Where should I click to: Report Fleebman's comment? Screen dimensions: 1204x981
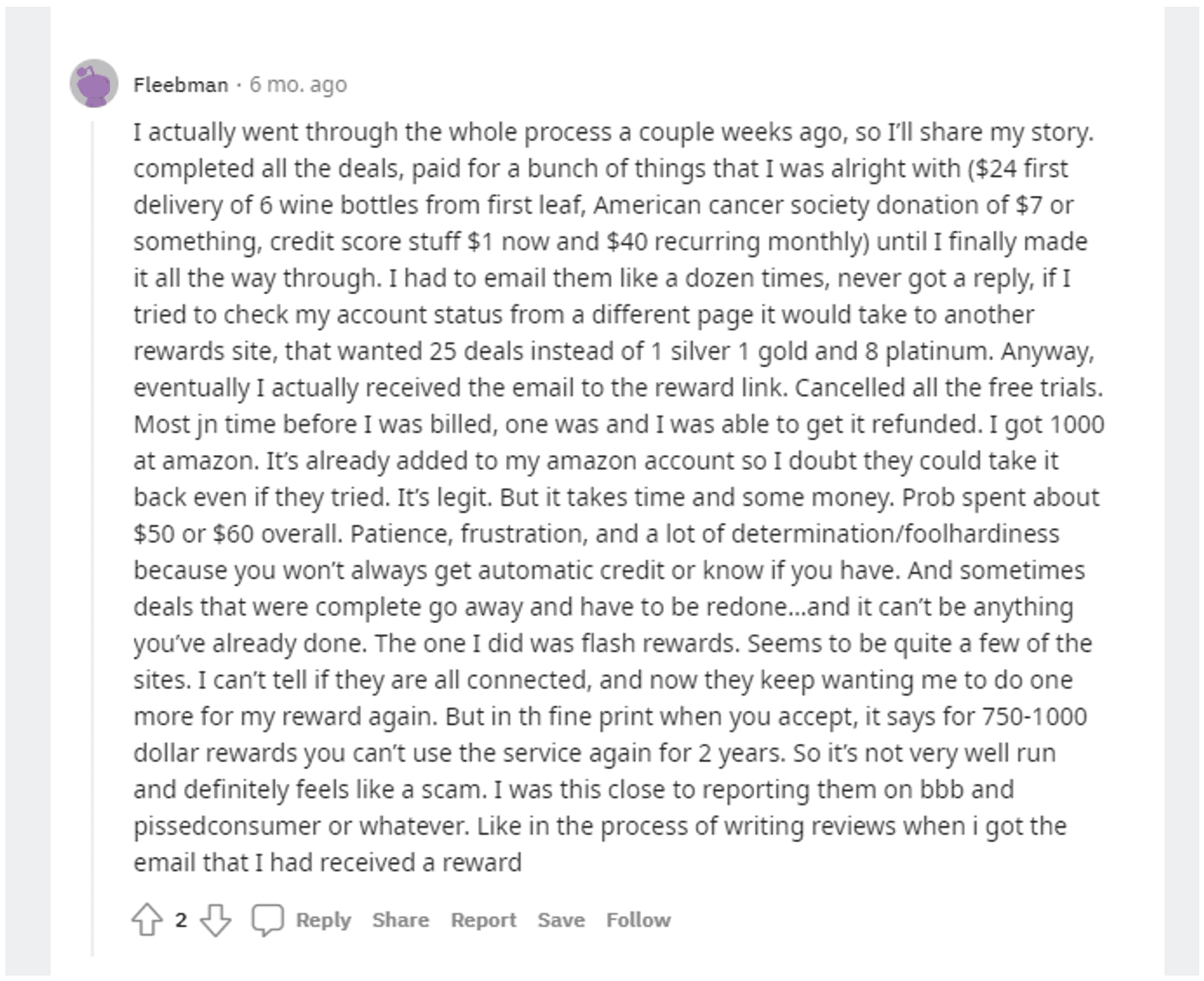(x=483, y=920)
